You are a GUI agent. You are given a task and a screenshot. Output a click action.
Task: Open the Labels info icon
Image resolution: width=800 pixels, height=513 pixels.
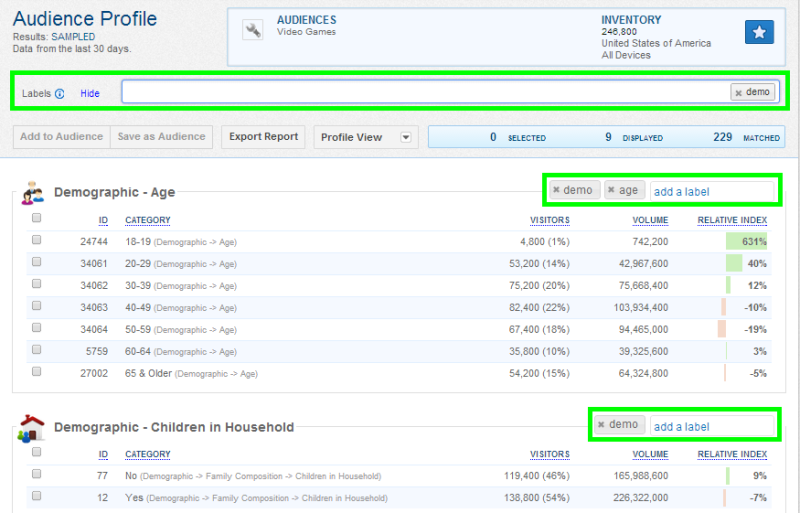(x=60, y=93)
